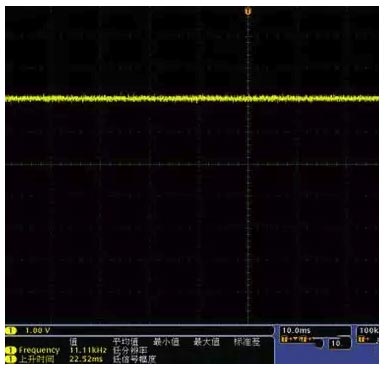The image size is (385, 369).
Task: Click the 最小值 column header
Action: (x=166, y=342)
